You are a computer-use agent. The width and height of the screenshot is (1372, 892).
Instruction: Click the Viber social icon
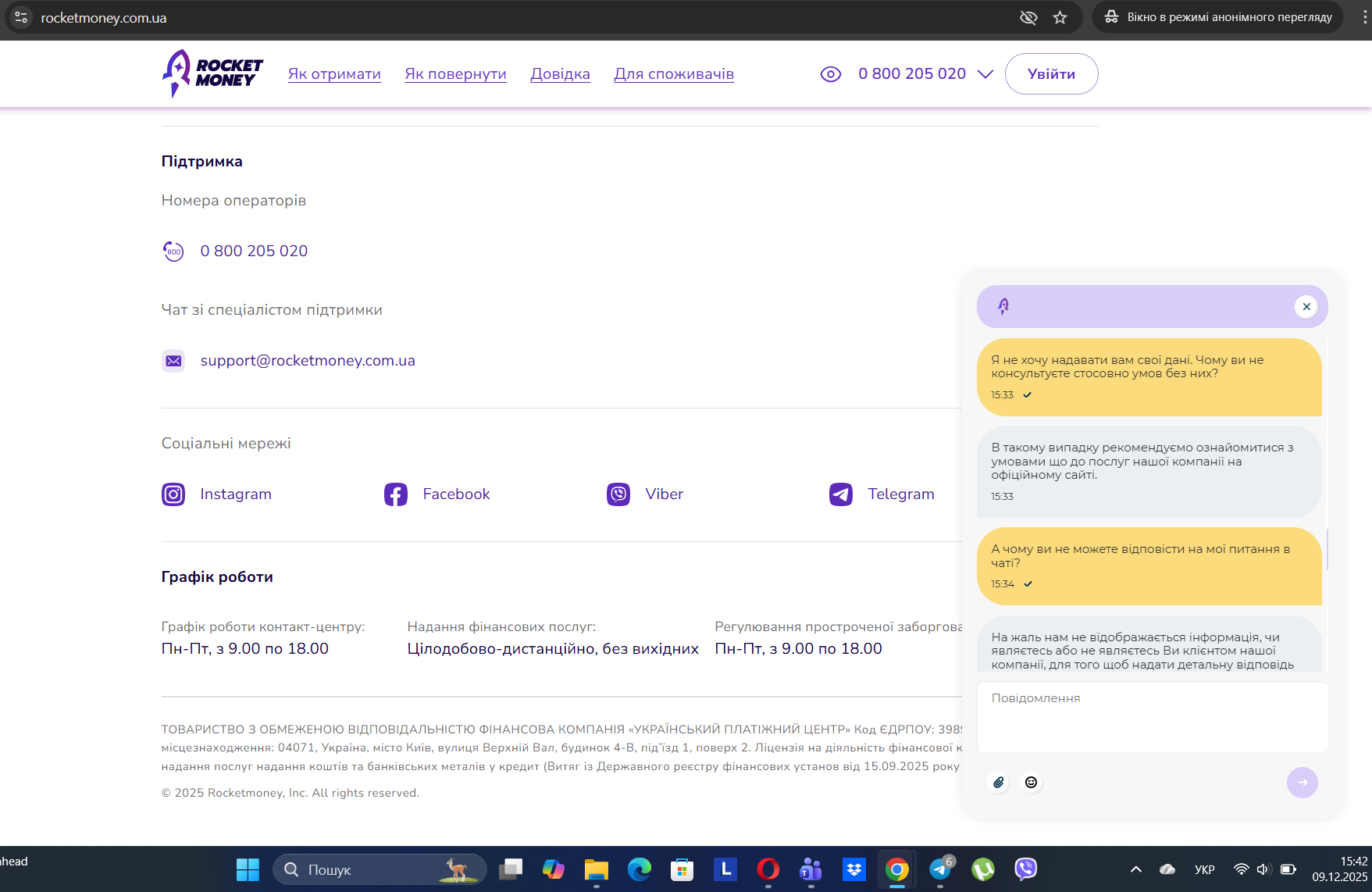point(618,494)
